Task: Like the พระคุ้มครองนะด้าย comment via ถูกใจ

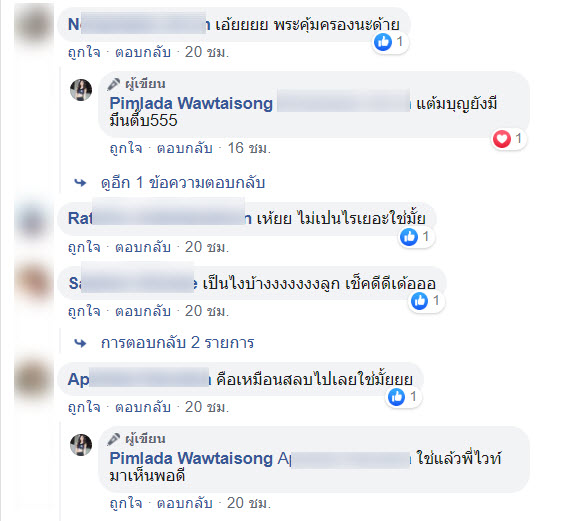Action: pos(84,52)
